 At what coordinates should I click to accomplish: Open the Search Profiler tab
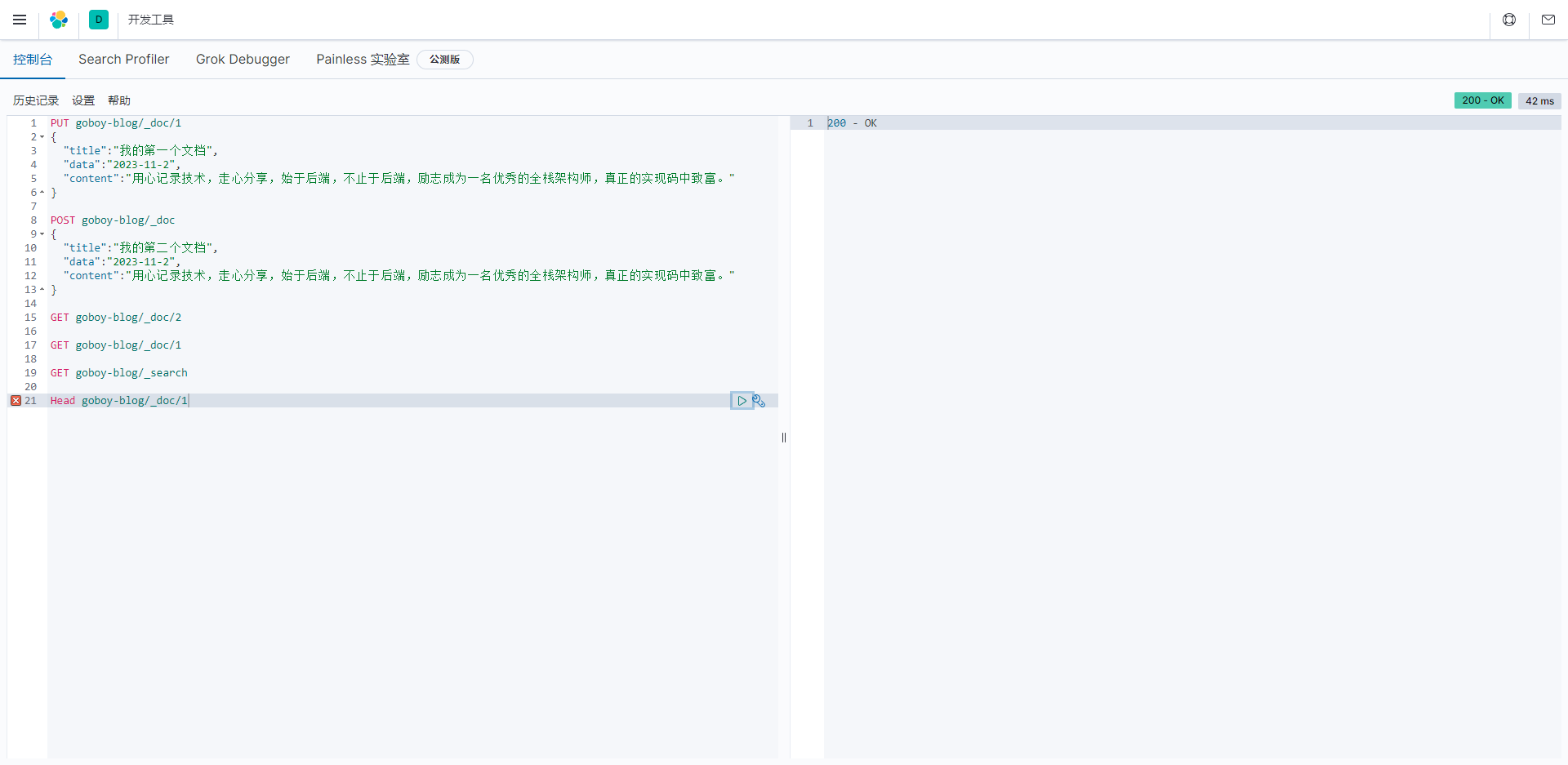[x=124, y=60]
